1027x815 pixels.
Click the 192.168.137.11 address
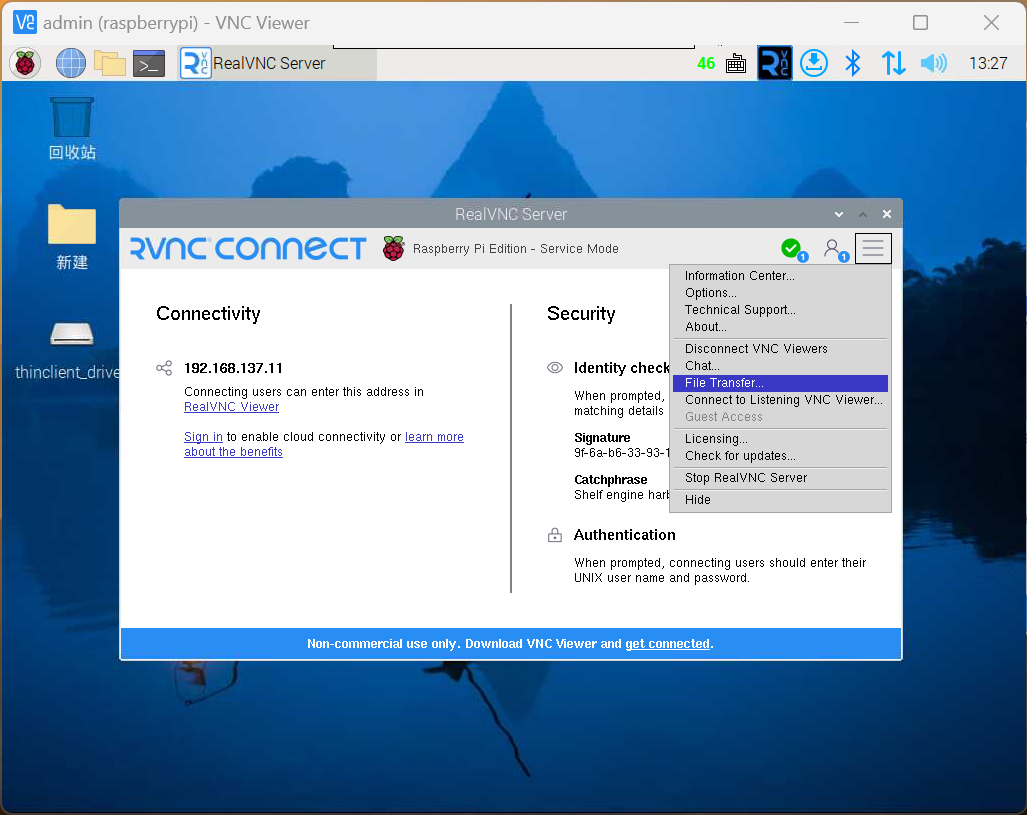(233, 368)
